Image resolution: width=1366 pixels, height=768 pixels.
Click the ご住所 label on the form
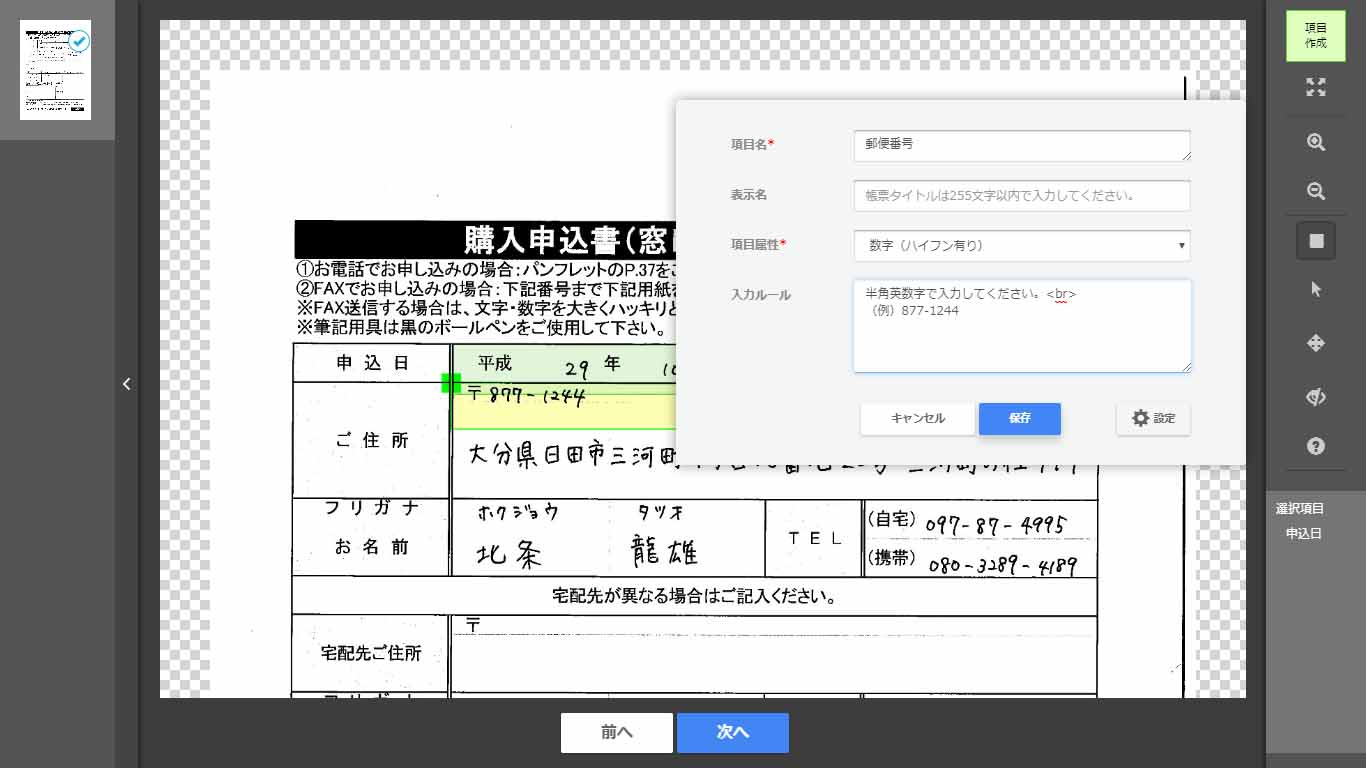point(371,441)
